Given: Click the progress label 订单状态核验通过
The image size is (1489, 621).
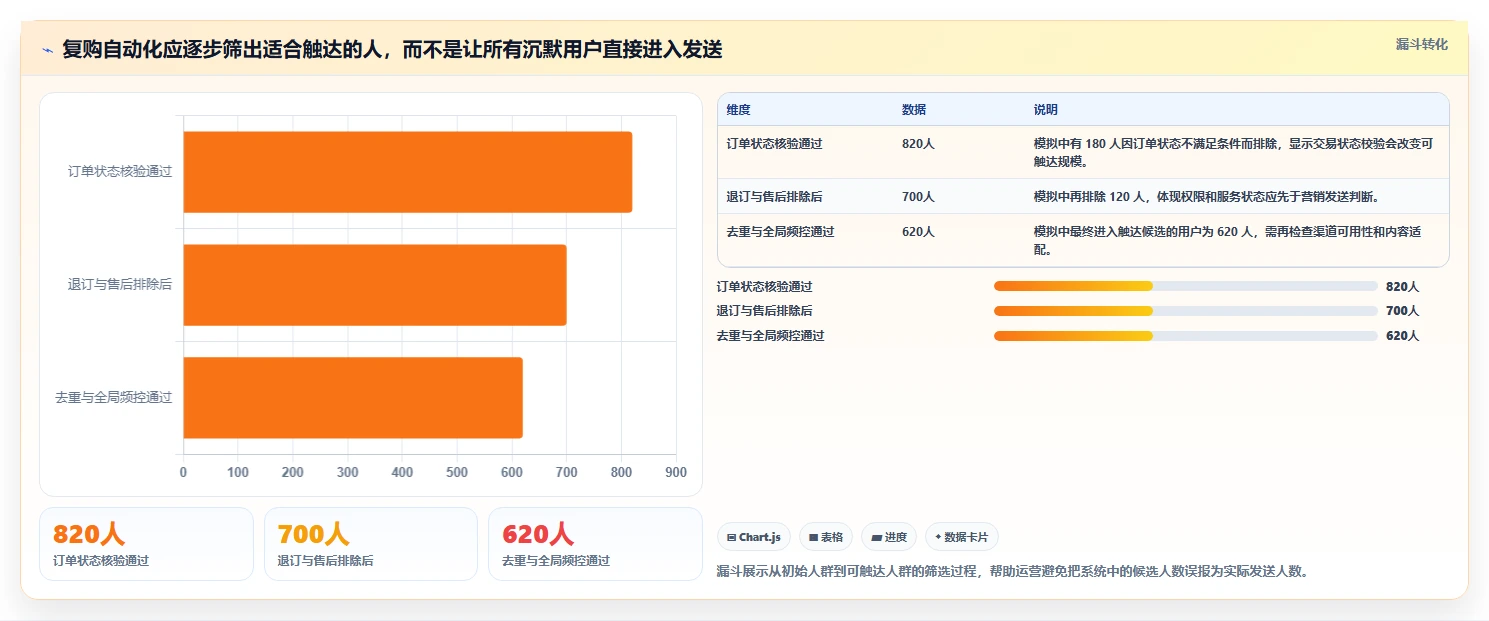Looking at the screenshot, I should click(764, 287).
